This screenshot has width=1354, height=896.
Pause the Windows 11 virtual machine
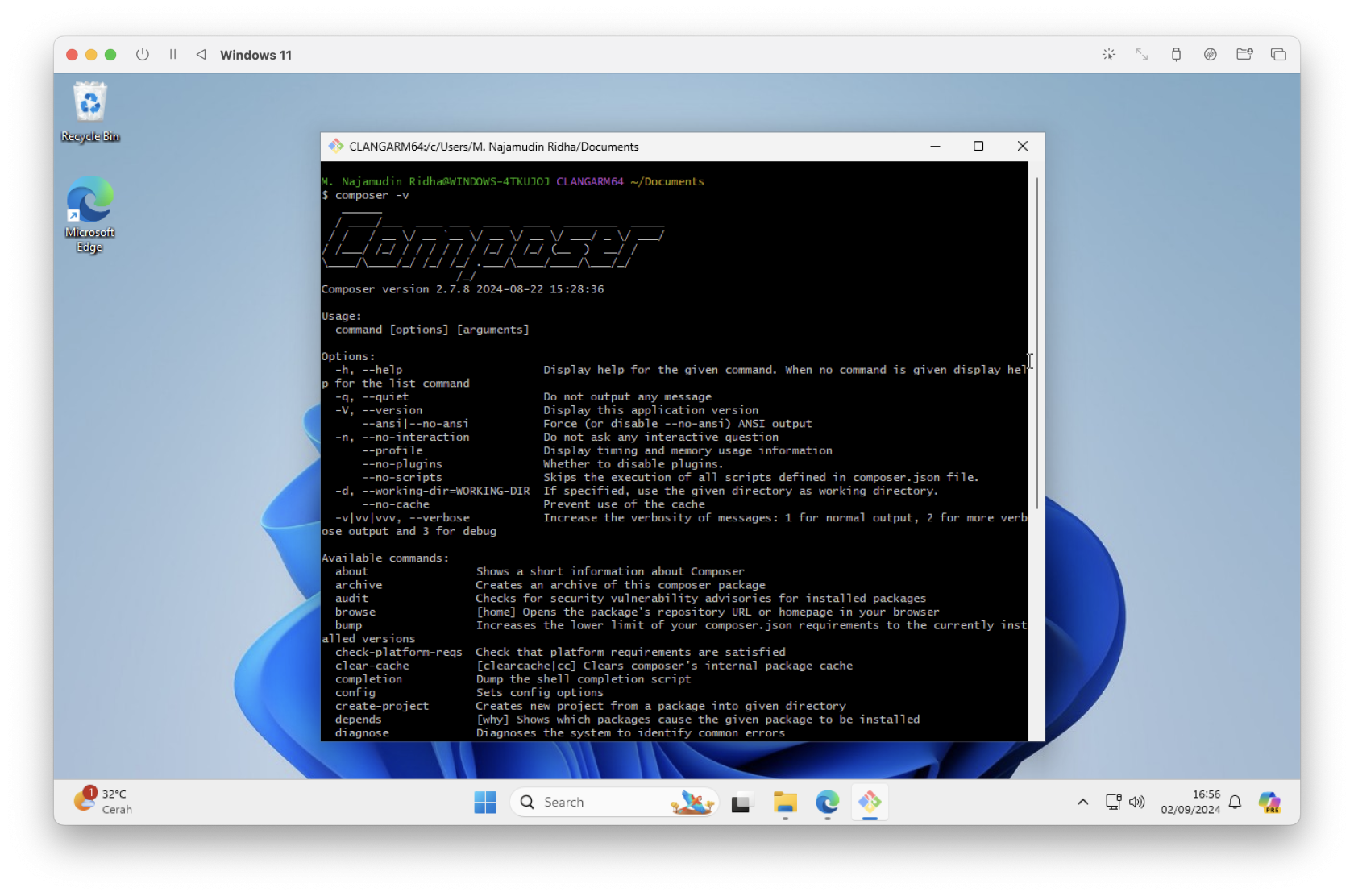172,54
